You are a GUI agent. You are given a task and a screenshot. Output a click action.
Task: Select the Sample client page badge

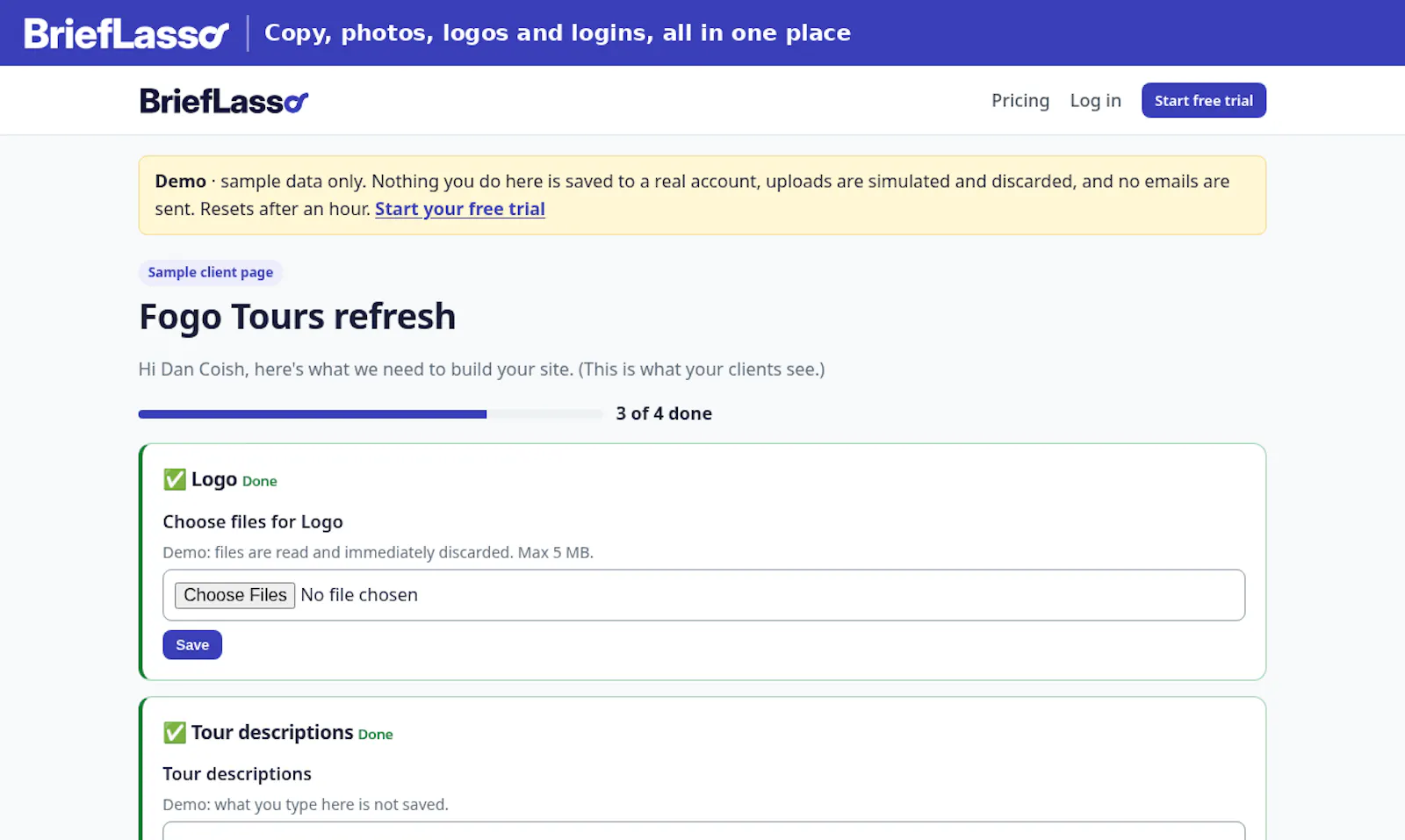click(x=211, y=272)
